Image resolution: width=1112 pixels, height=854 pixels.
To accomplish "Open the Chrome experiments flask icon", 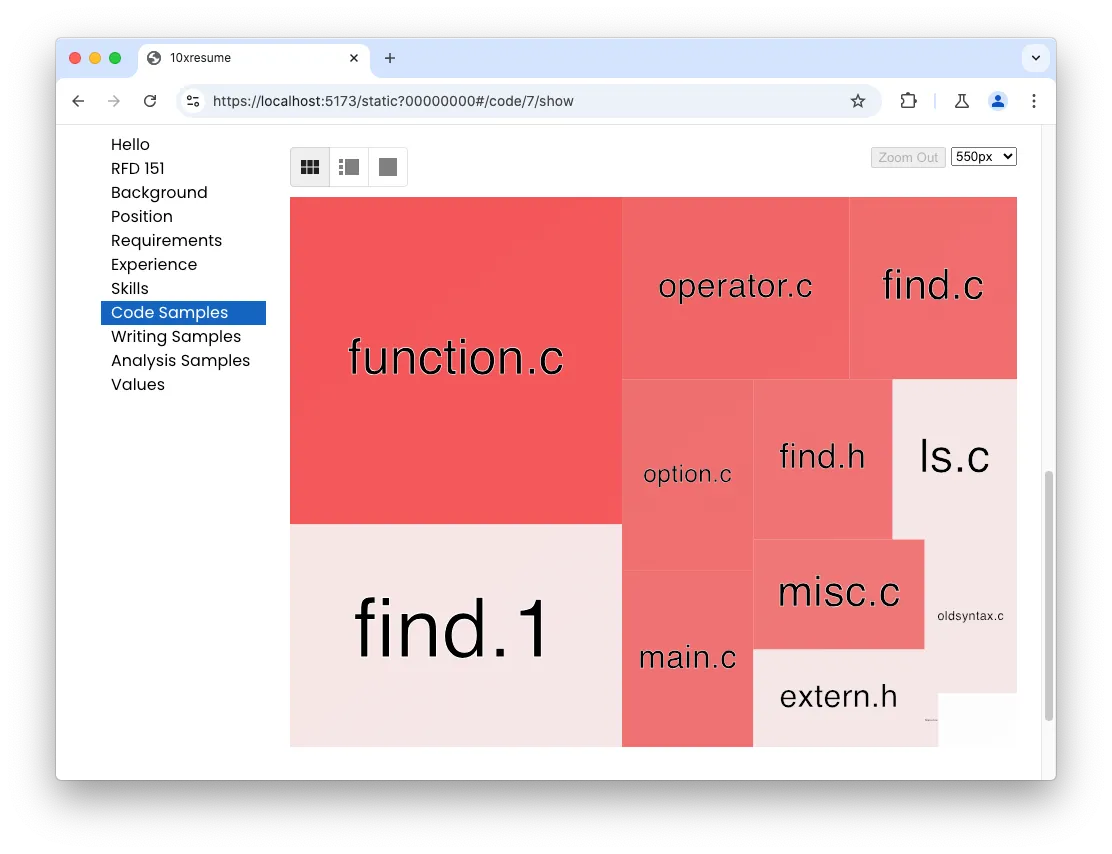I will [961, 101].
